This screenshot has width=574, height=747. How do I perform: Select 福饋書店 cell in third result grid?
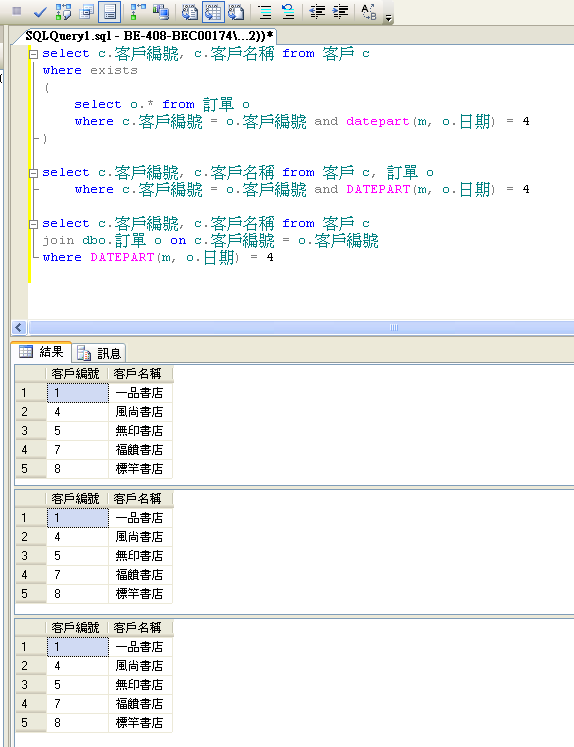140,705
